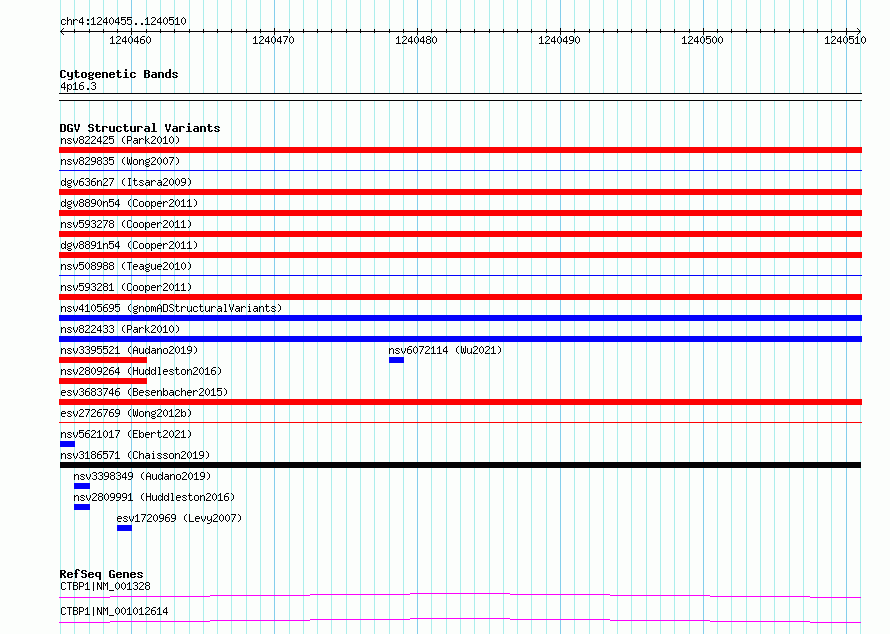This screenshot has height=634, width=890.
Task: Open nsv593281 (Cooper2011) label
Action: tap(126, 287)
